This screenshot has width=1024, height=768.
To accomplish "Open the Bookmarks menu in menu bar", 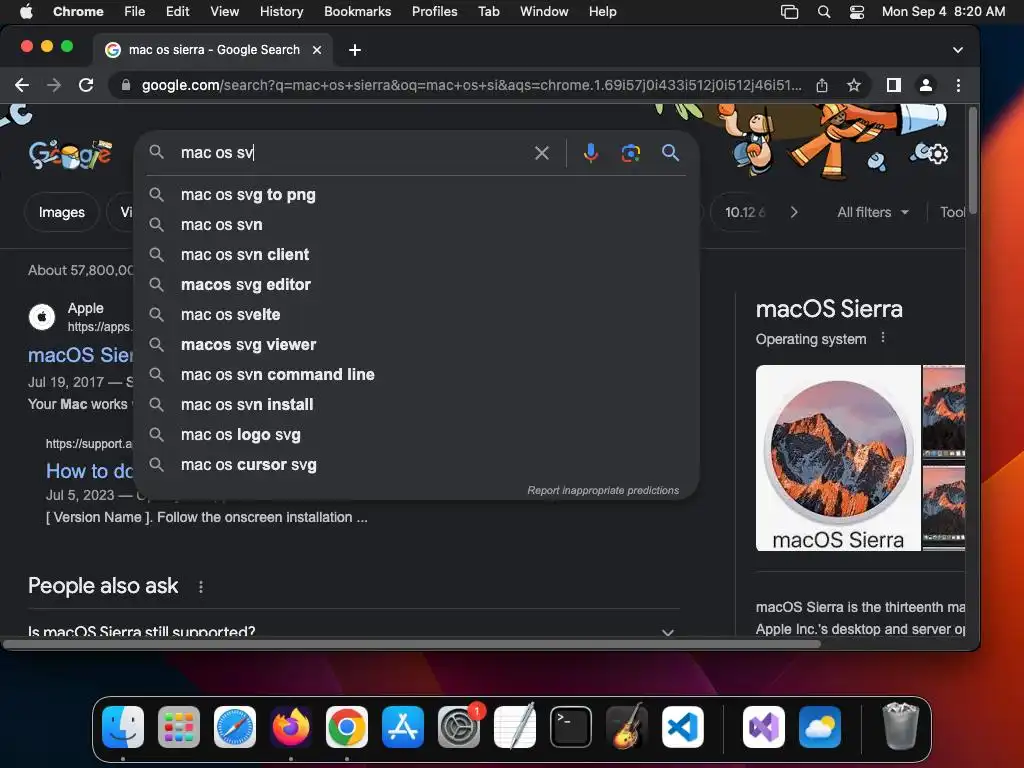I will (x=357, y=12).
